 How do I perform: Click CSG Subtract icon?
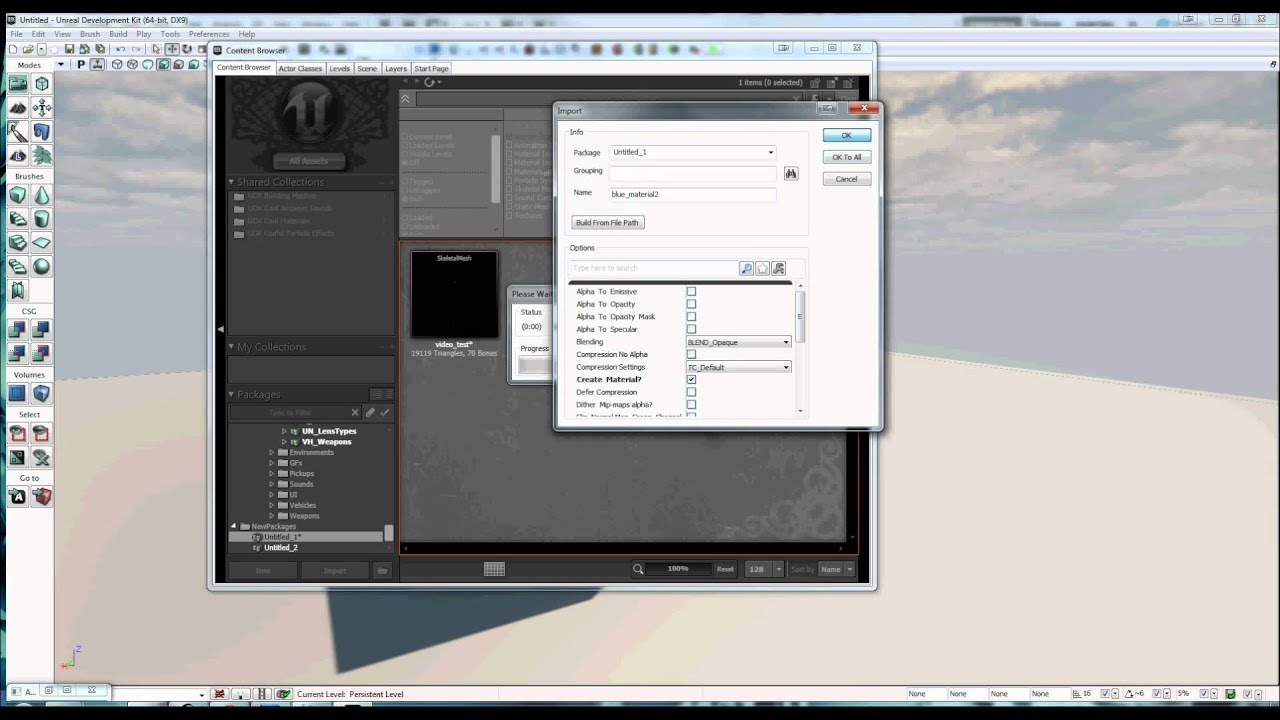pyautogui.click(x=41, y=329)
